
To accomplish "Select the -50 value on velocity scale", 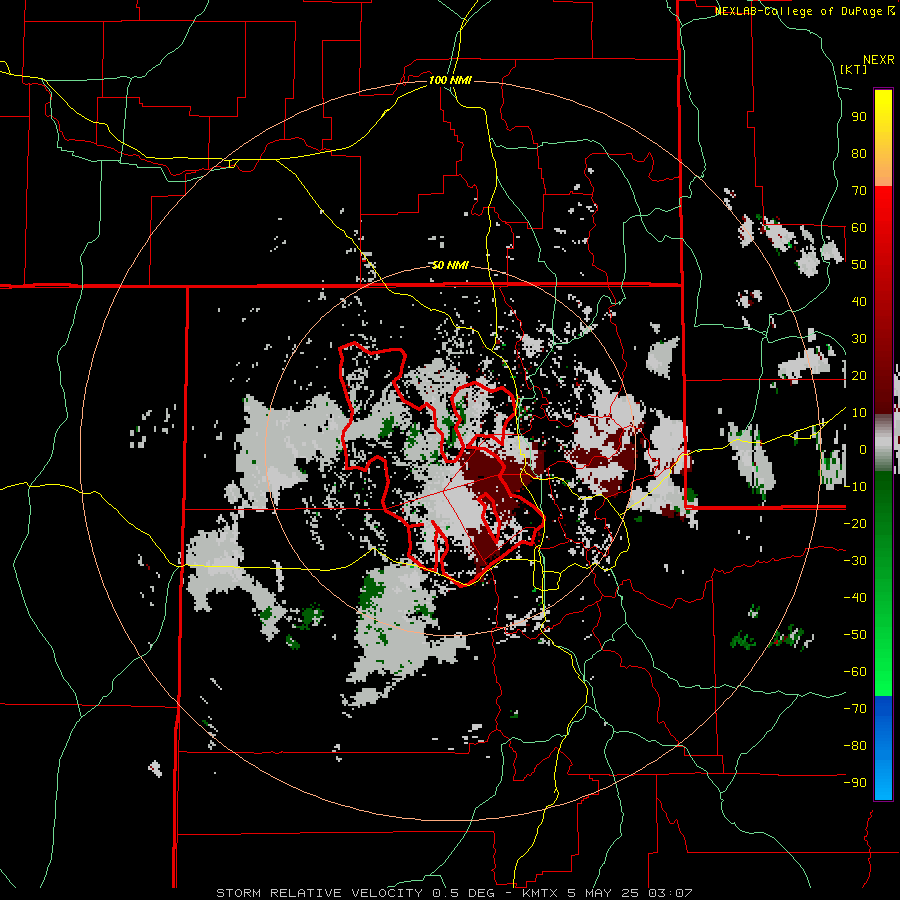I will click(x=855, y=635).
